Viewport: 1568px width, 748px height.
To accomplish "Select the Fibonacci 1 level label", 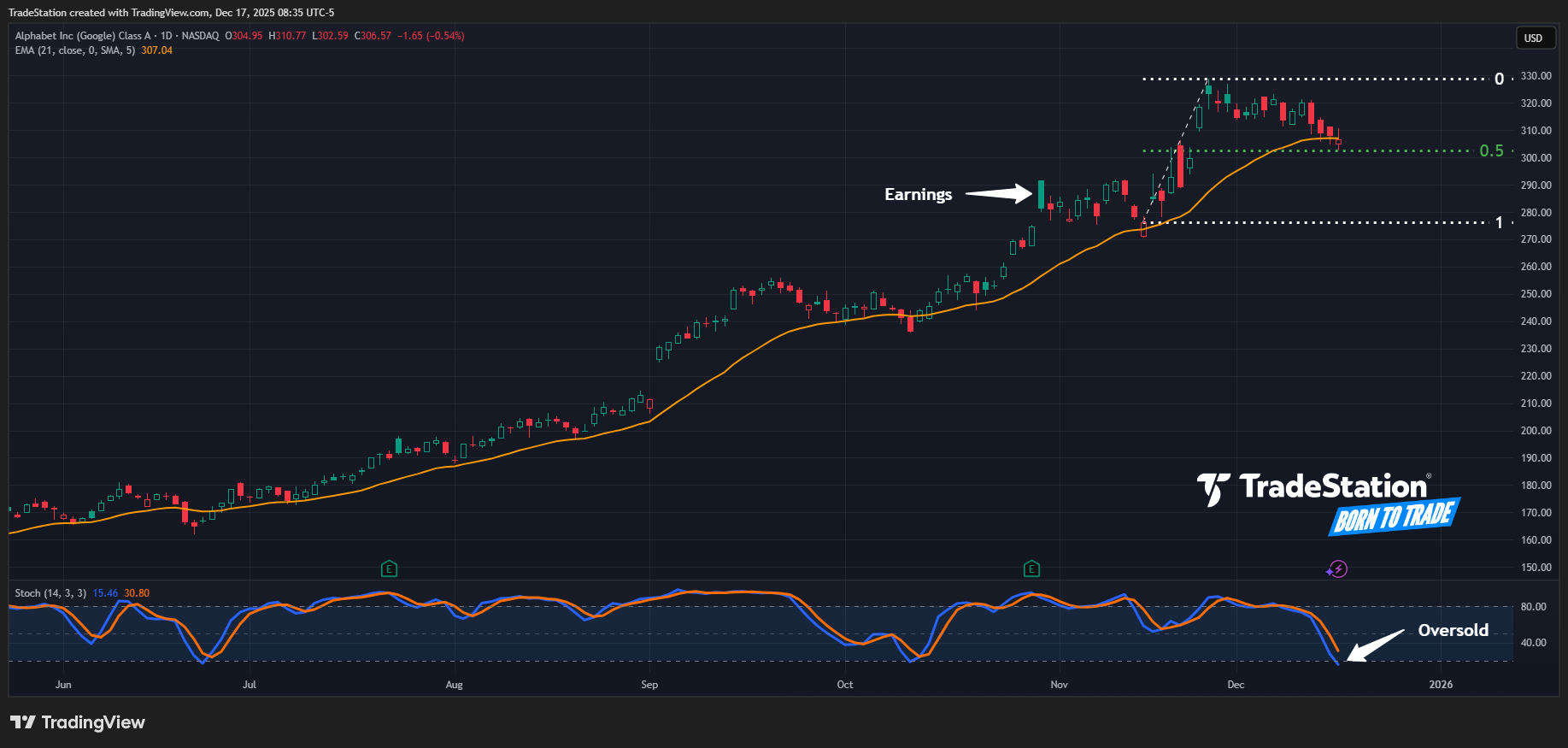I will point(1499,222).
